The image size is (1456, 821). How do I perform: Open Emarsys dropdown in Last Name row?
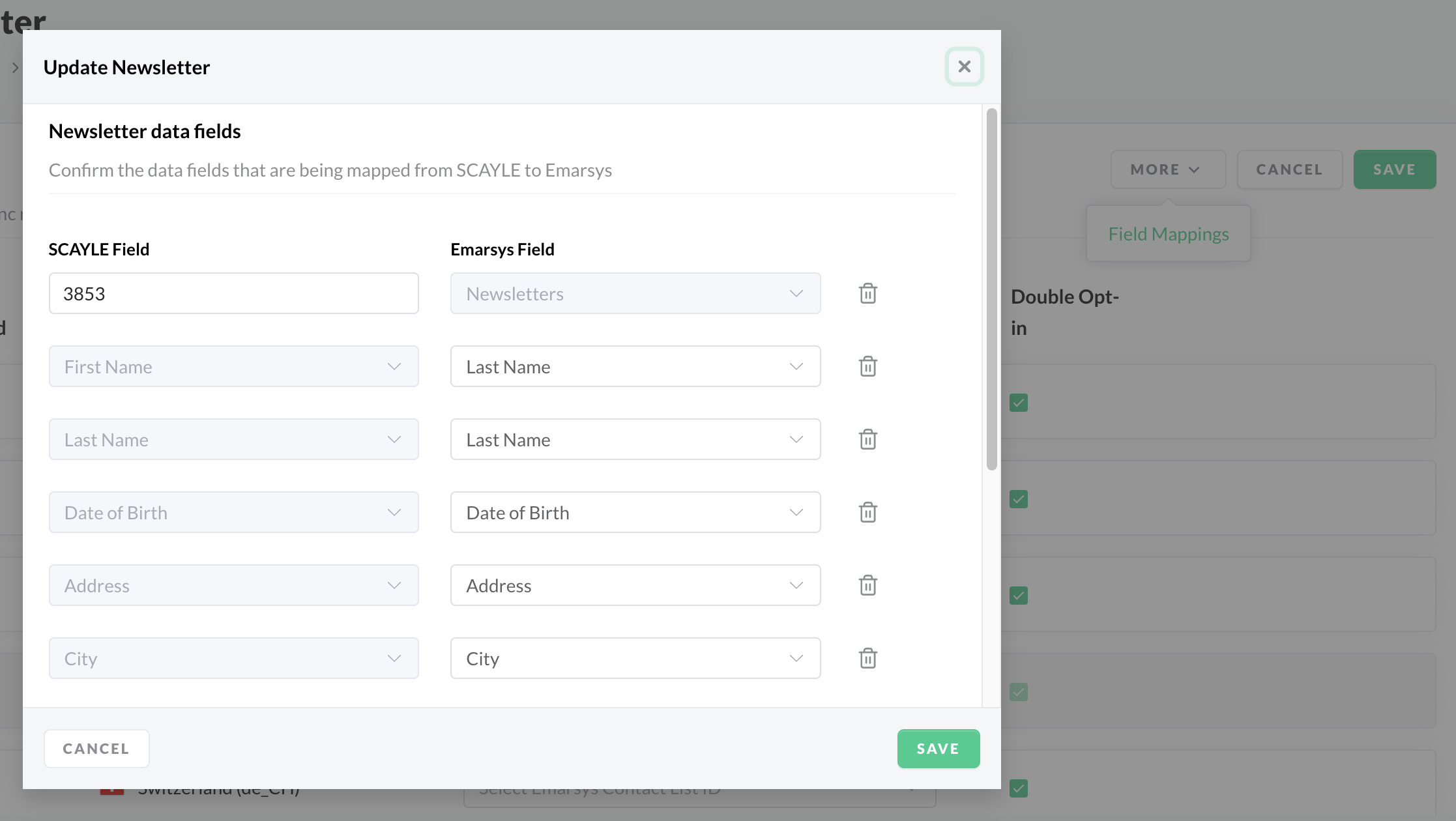click(x=635, y=439)
